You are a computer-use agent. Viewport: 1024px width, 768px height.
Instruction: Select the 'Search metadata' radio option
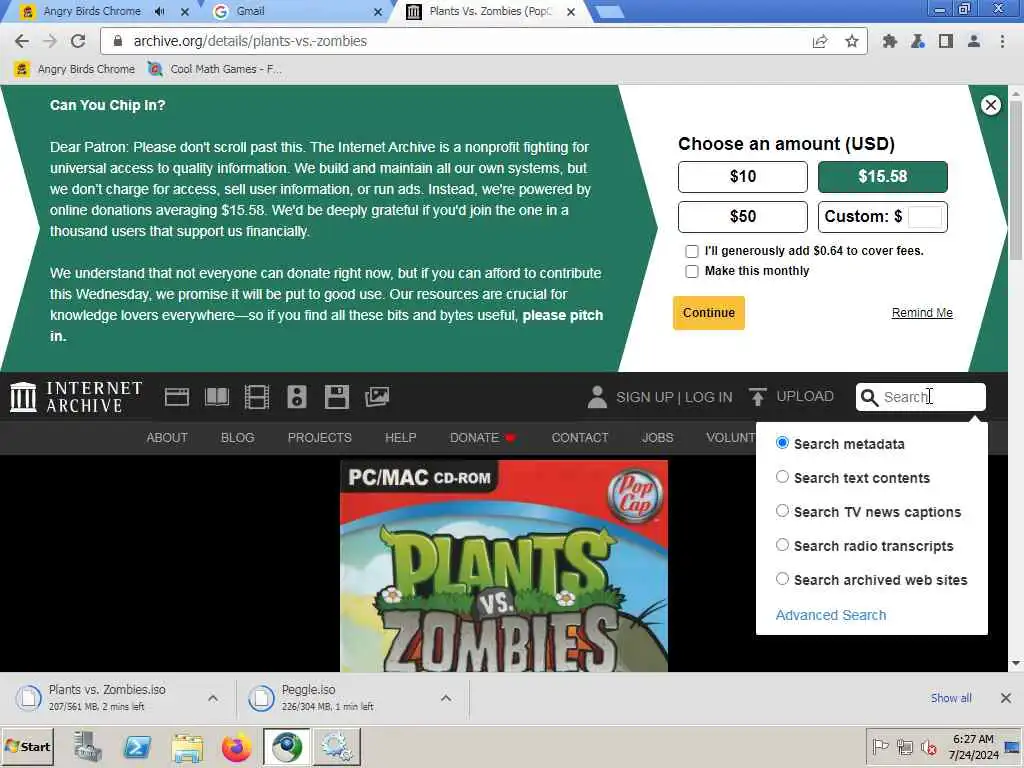coord(782,443)
